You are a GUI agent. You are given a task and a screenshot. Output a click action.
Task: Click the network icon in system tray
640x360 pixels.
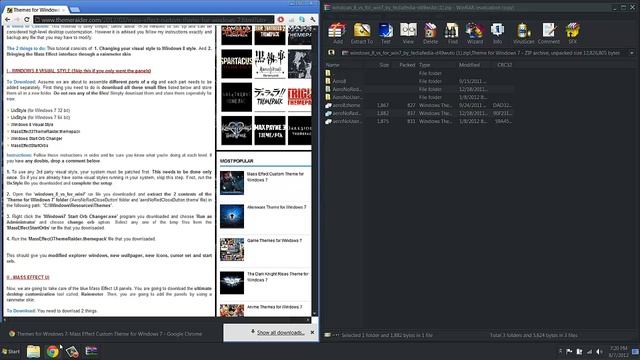(x=589, y=351)
